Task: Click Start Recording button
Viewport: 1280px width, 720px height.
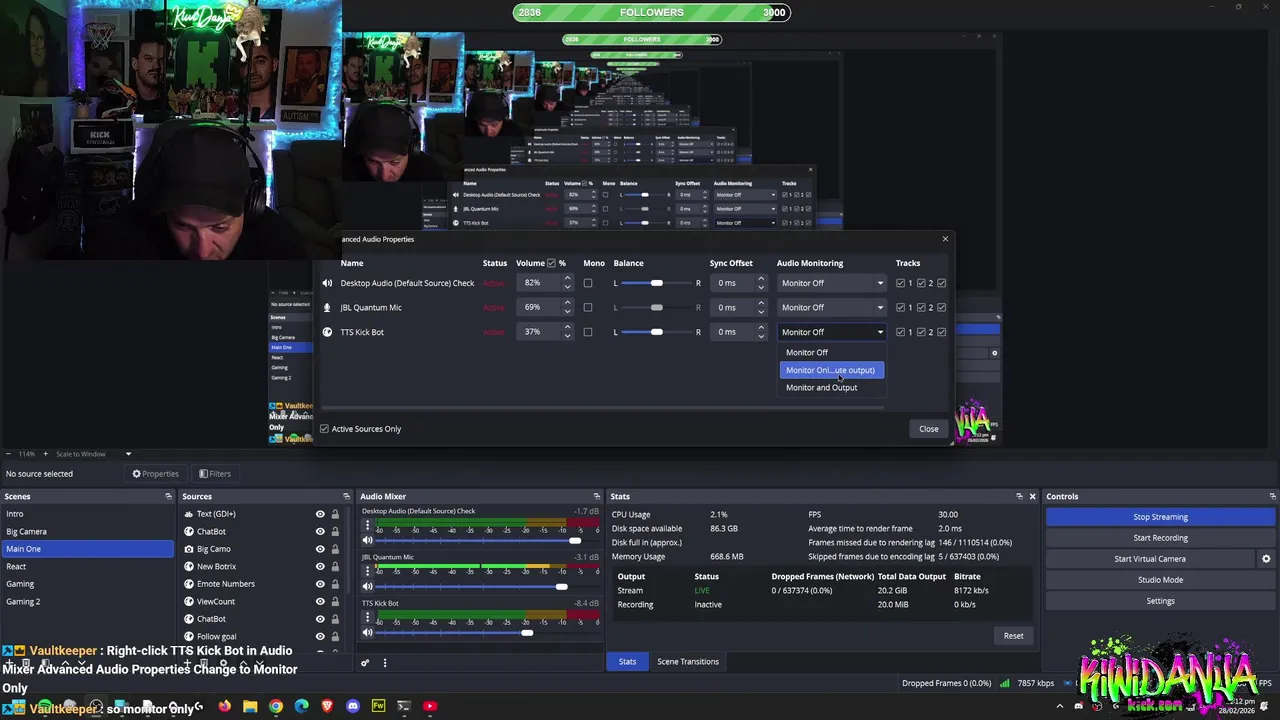Action: point(1160,538)
